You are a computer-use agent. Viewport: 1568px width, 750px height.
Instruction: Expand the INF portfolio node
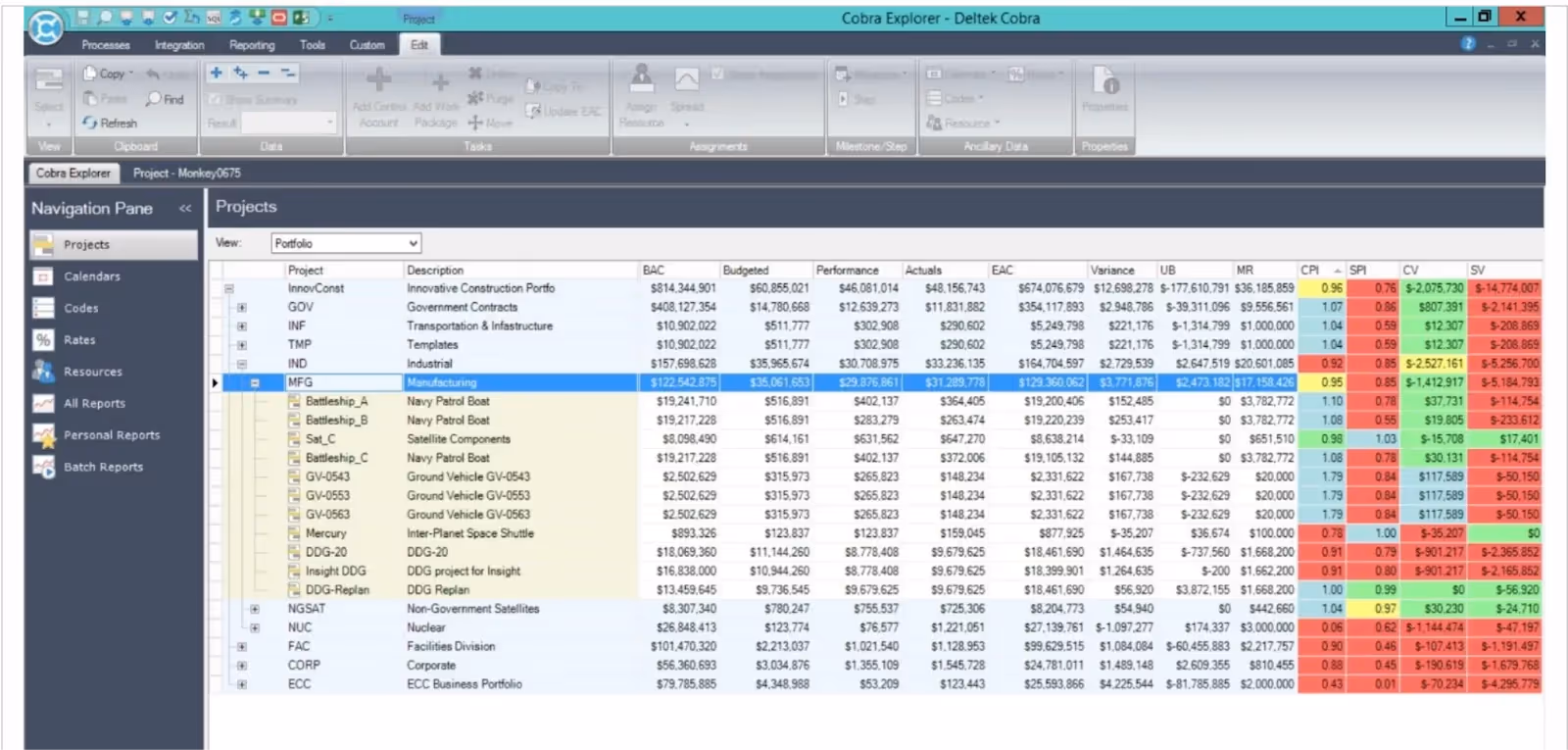(241, 325)
